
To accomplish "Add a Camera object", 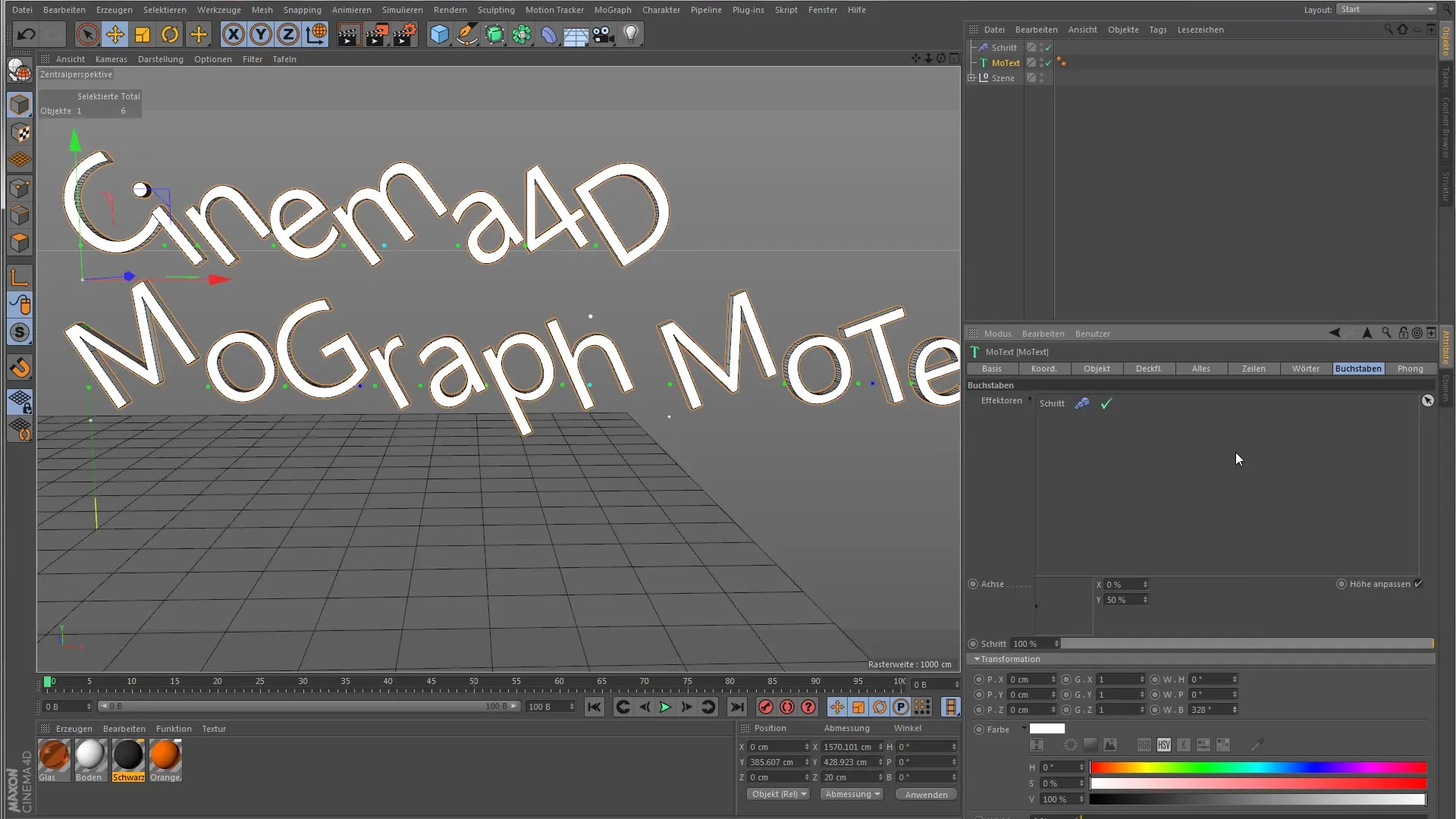I will pyautogui.click(x=604, y=34).
